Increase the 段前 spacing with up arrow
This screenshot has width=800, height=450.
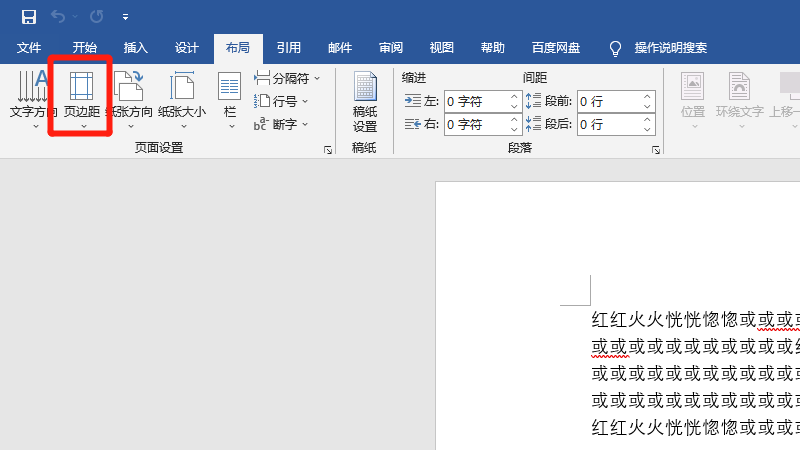pos(647,96)
